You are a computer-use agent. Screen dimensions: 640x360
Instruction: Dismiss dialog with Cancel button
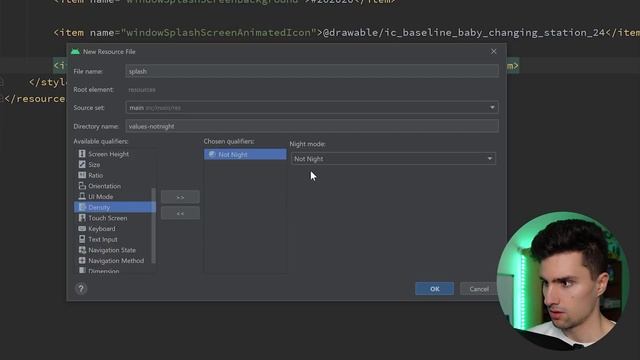479,289
